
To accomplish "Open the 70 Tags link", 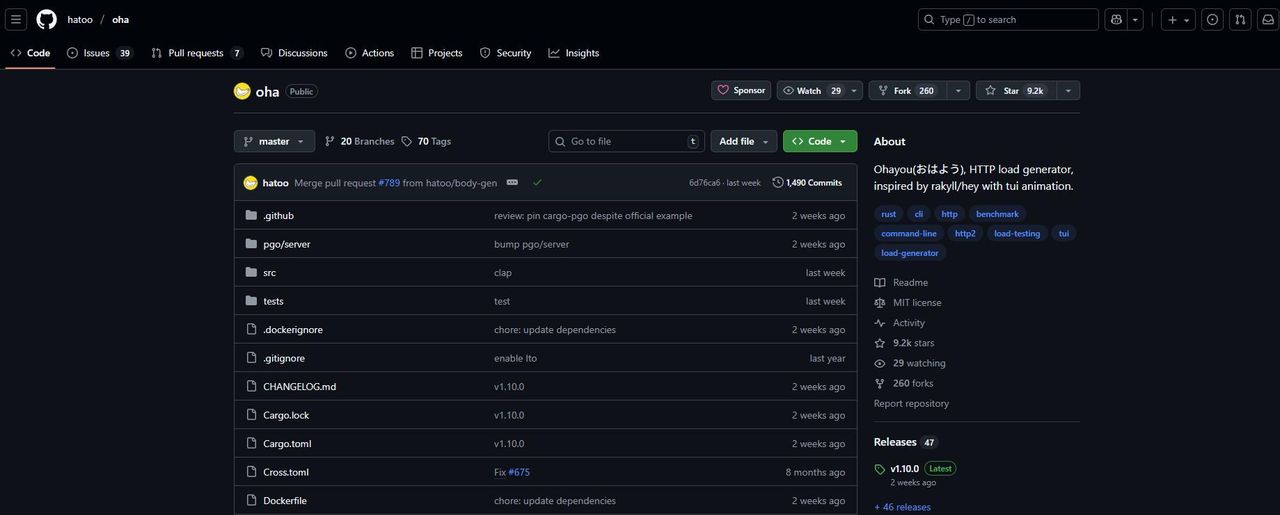I will click(426, 141).
